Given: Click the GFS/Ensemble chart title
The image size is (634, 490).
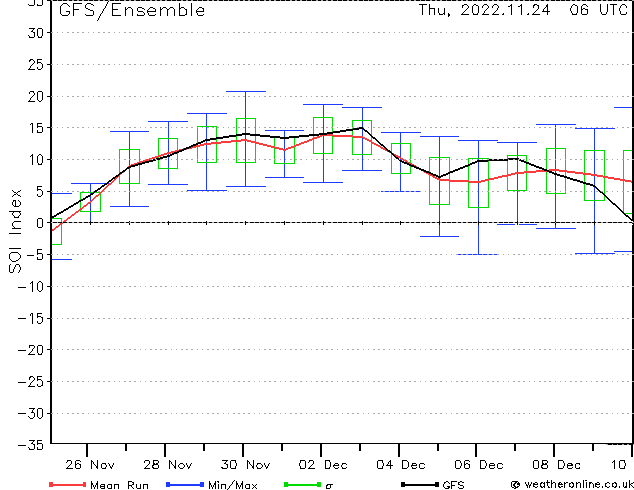Looking at the screenshot, I should tap(132, 10).
